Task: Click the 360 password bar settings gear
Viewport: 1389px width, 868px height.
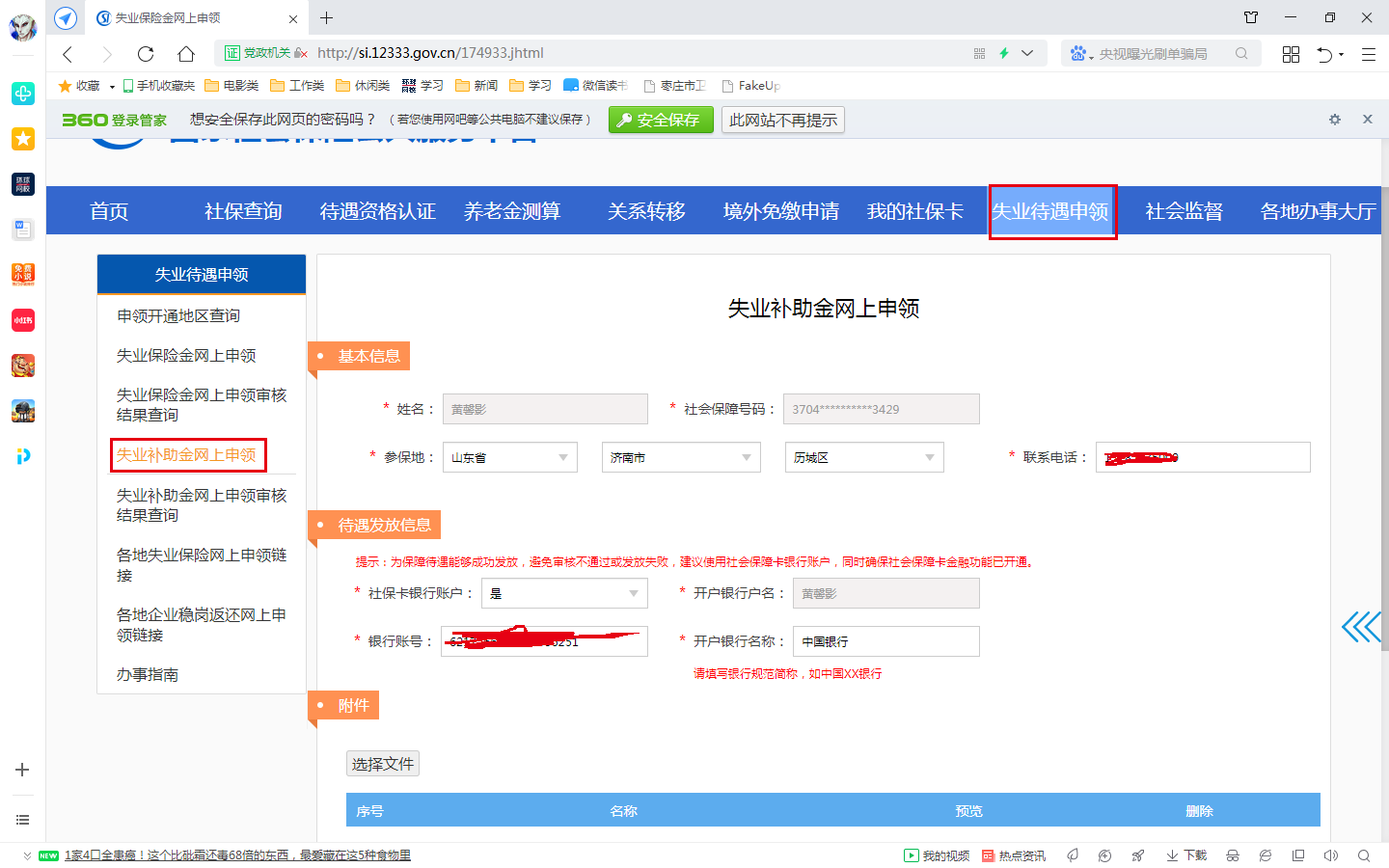Action: pos(1335,120)
